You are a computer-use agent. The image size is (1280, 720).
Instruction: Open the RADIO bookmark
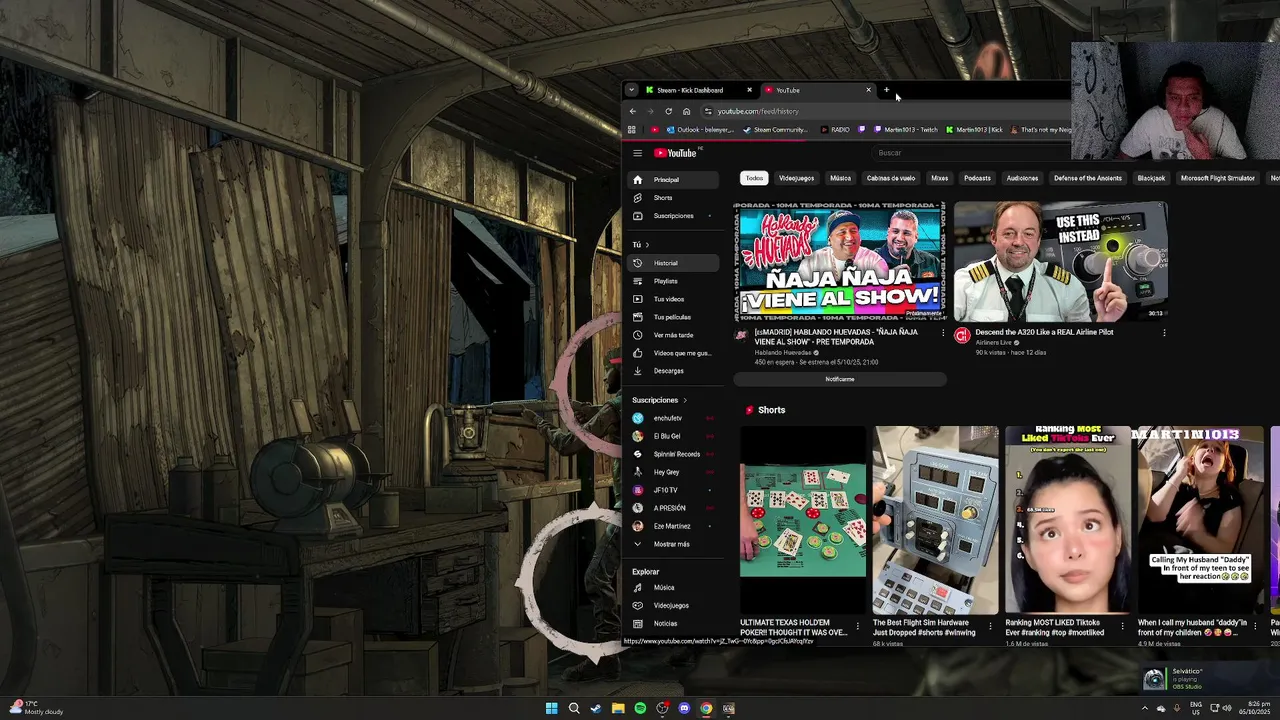click(835, 130)
